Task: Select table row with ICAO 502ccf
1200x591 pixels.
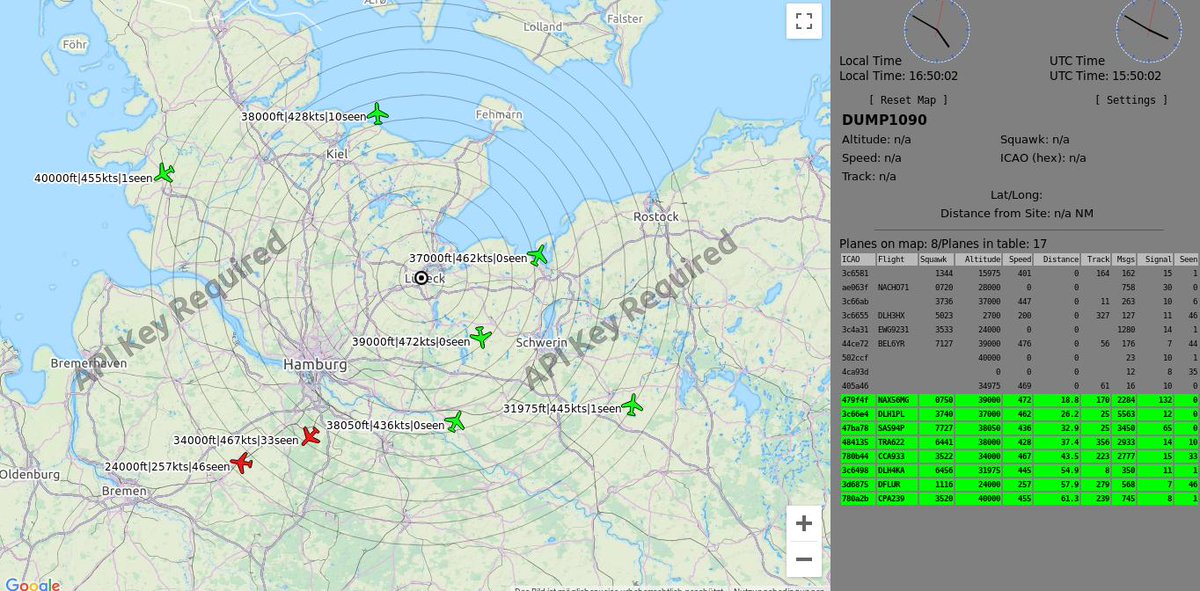Action: (x=1019, y=357)
